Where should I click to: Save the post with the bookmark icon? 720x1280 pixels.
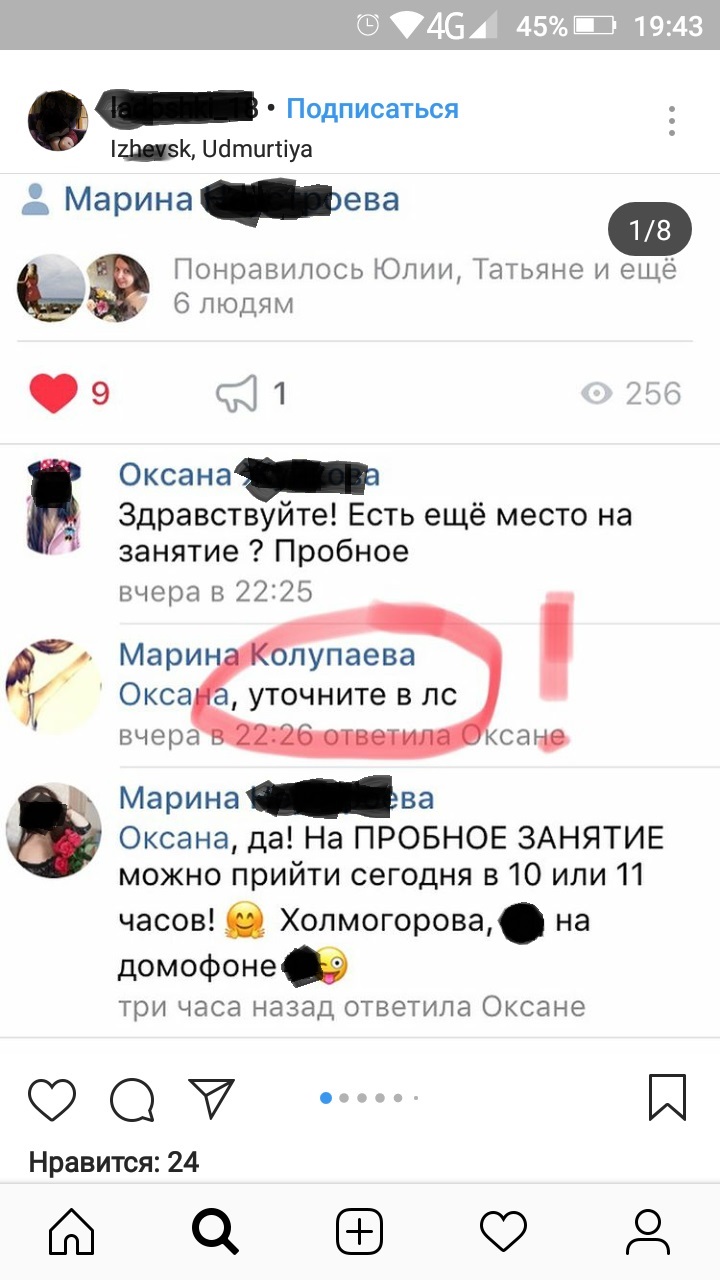(x=668, y=1097)
